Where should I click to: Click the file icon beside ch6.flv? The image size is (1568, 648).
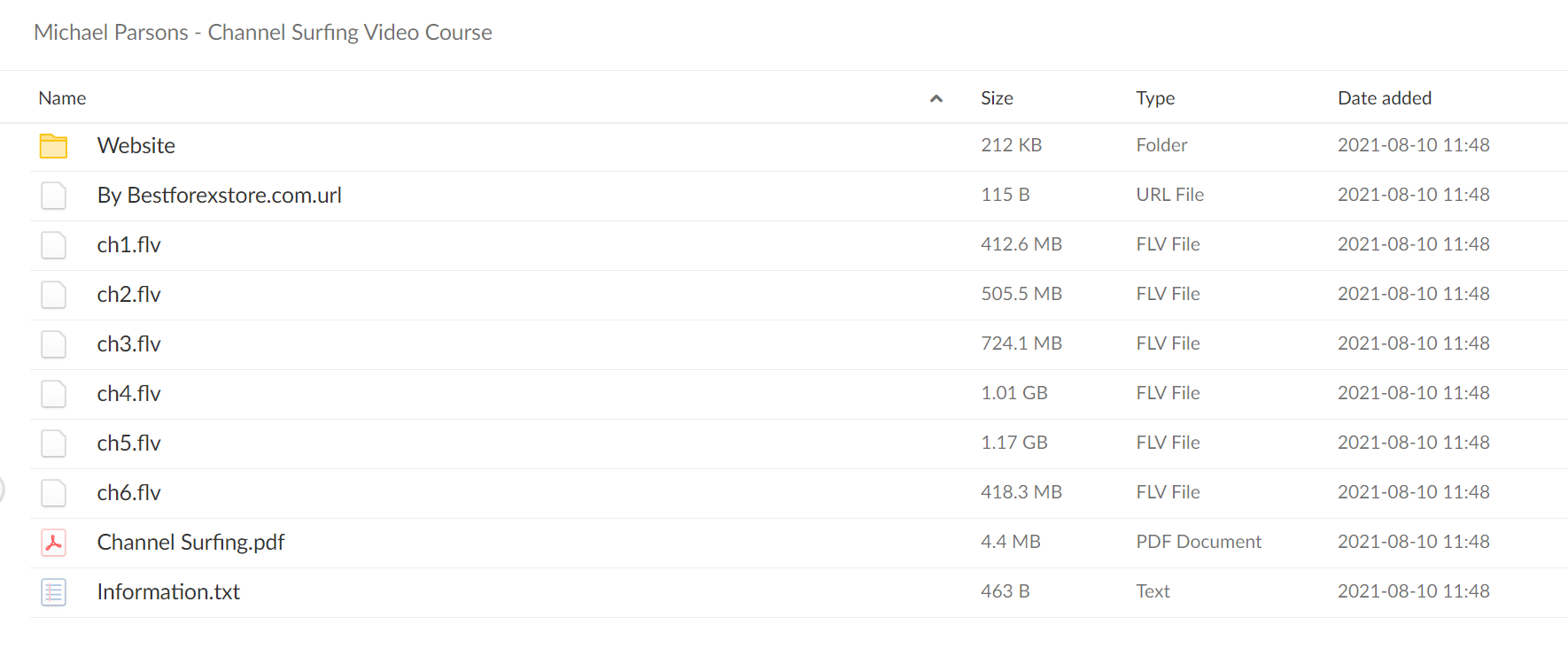pos(53,493)
